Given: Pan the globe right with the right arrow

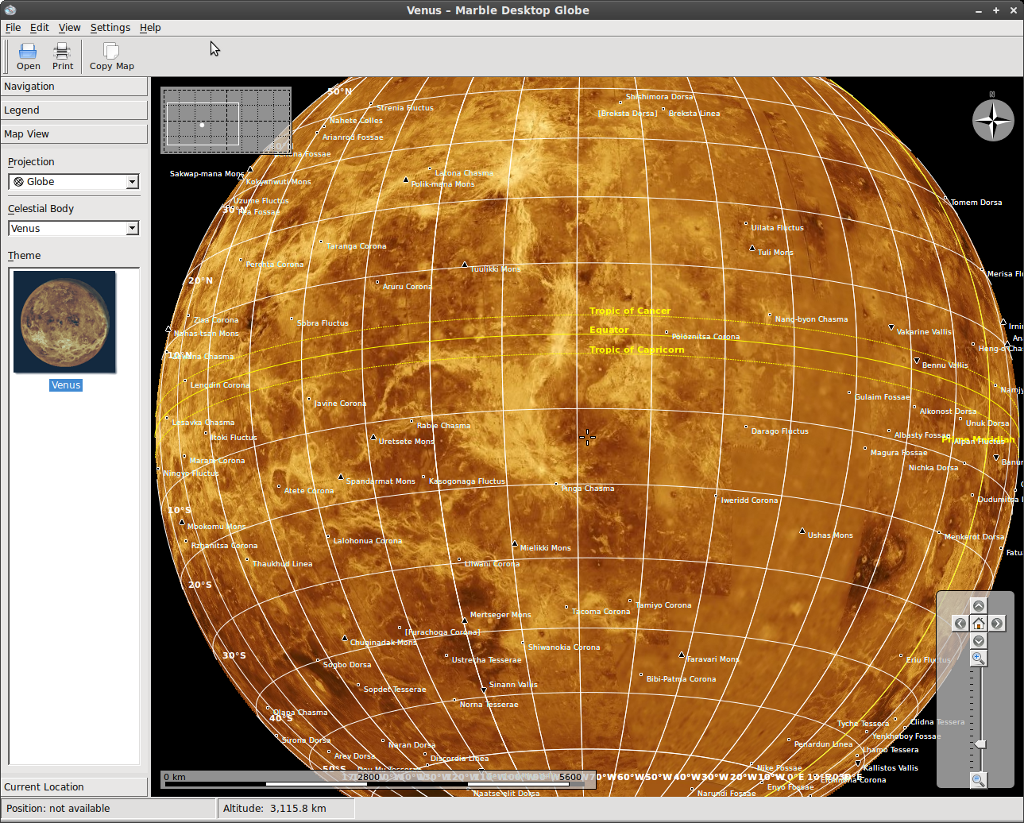Looking at the screenshot, I should point(997,624).
